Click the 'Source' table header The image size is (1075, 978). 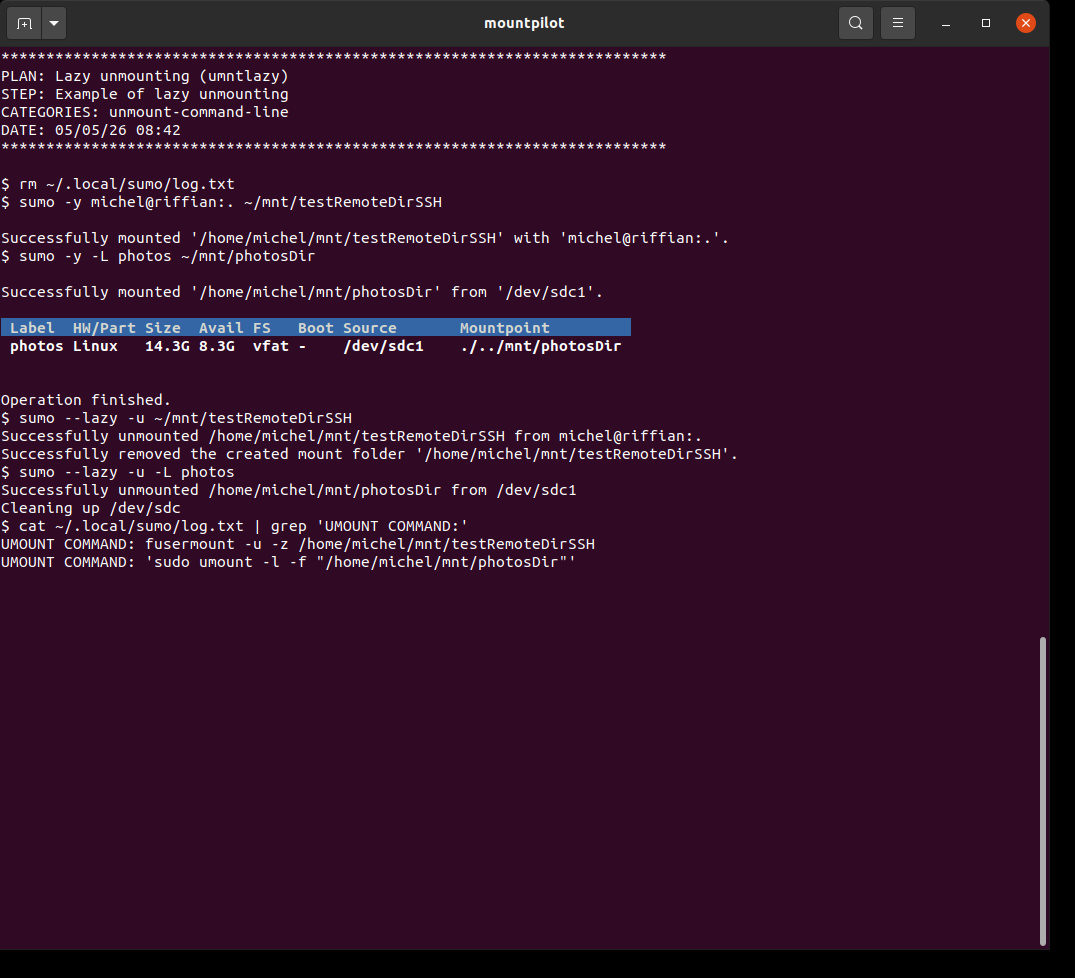[x=370, y=328]
